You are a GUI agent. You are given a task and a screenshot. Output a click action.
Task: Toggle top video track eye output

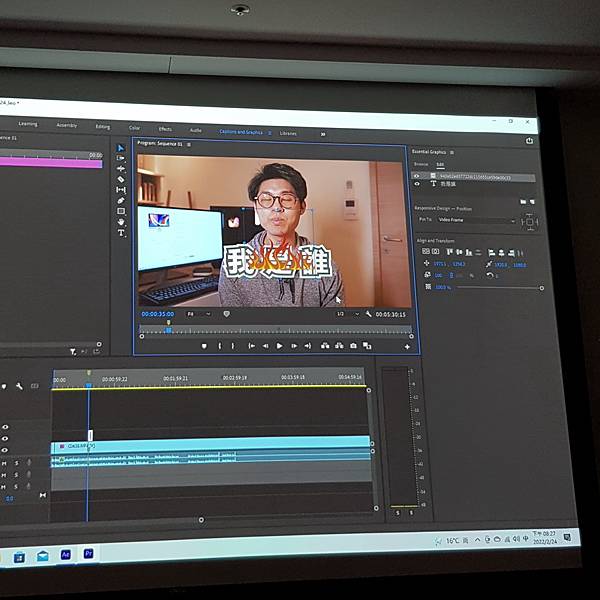(x=5, y=427)
